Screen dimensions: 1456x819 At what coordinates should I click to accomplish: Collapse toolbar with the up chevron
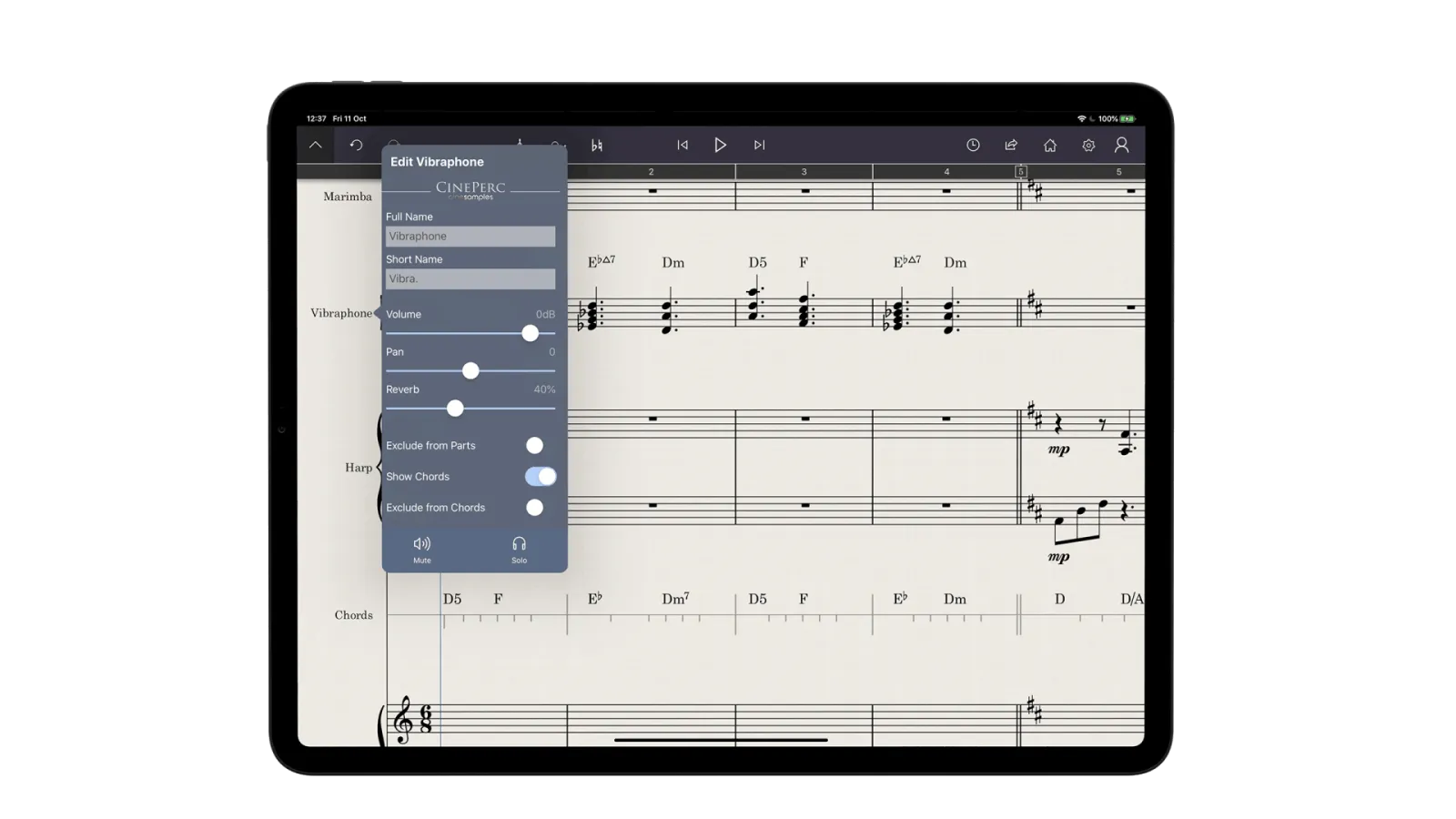tap(315, 145)
